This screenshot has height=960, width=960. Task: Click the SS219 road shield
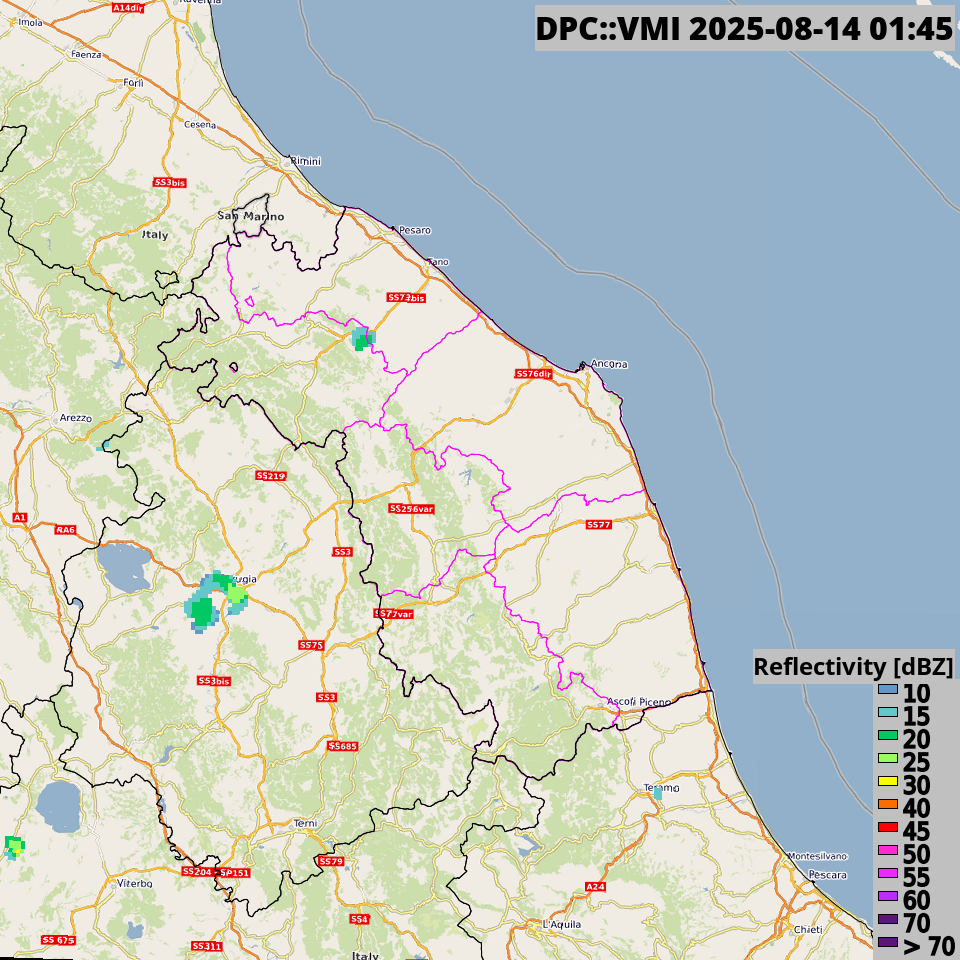coord(271,476)
